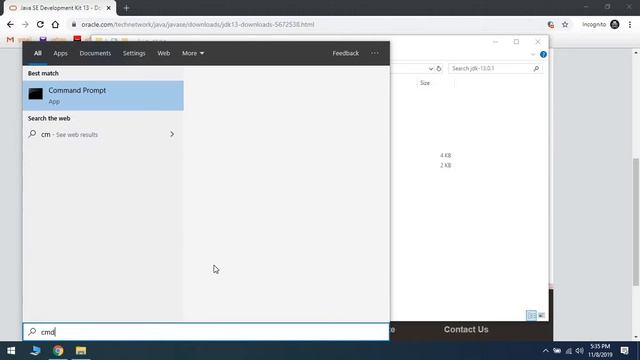This screenshot has width=640, height=360.
Task: Go forward in Chrome browser
Action: point(25,24)
